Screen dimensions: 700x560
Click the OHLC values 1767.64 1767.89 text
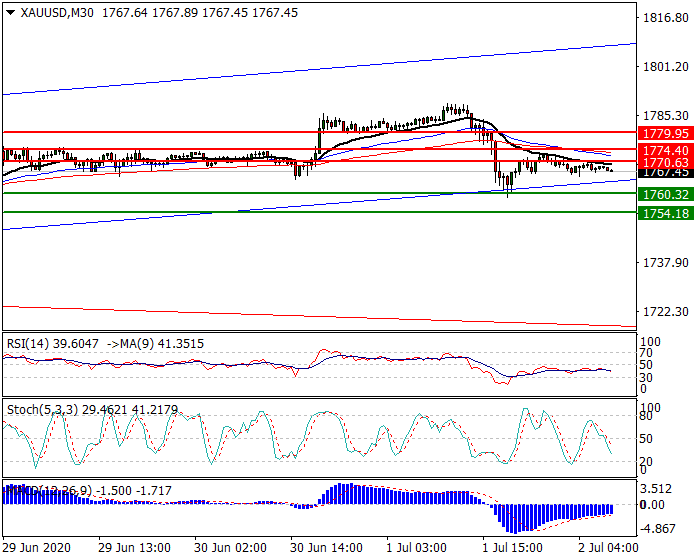coord(150,13)
